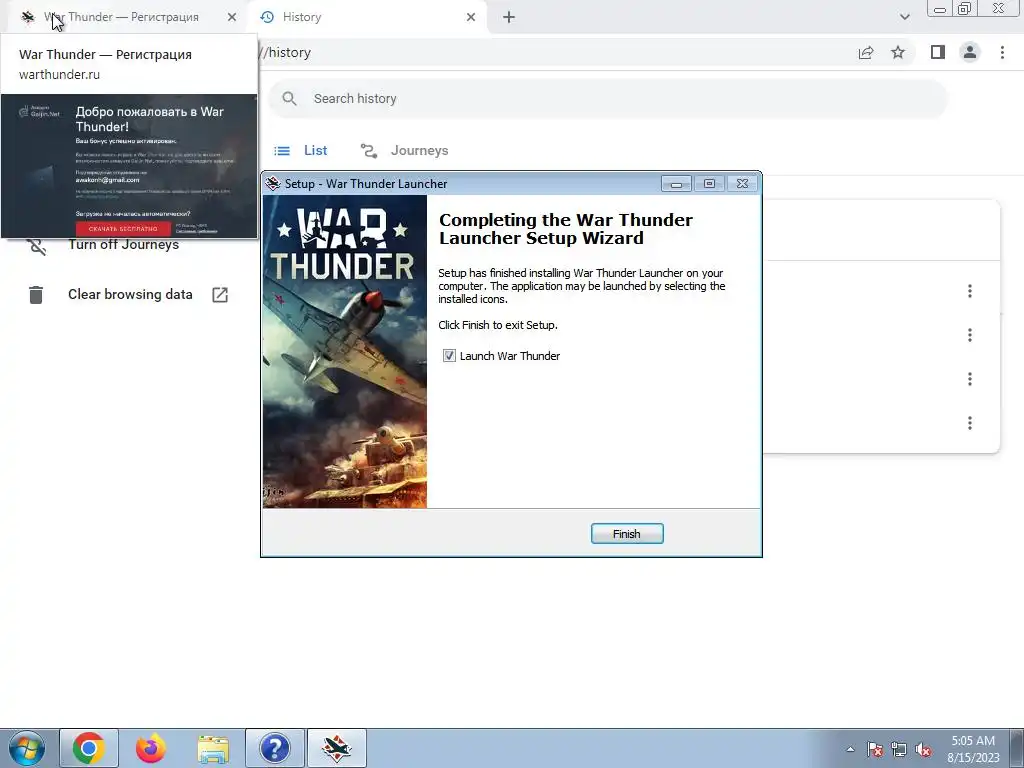Click the help question mark taskbar icon

click(x=275, y=748)
